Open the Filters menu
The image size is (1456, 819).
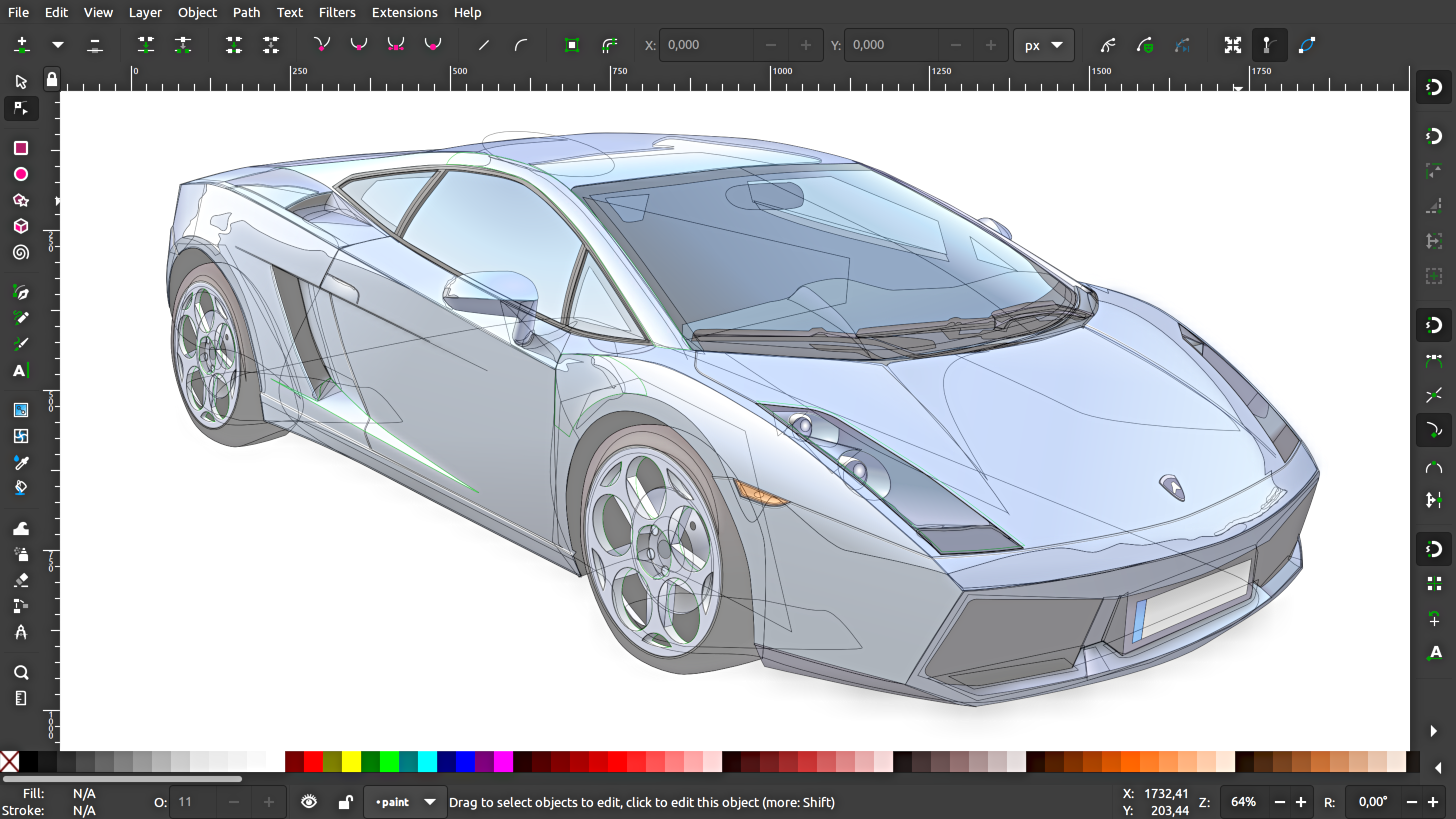coord(337,12)
